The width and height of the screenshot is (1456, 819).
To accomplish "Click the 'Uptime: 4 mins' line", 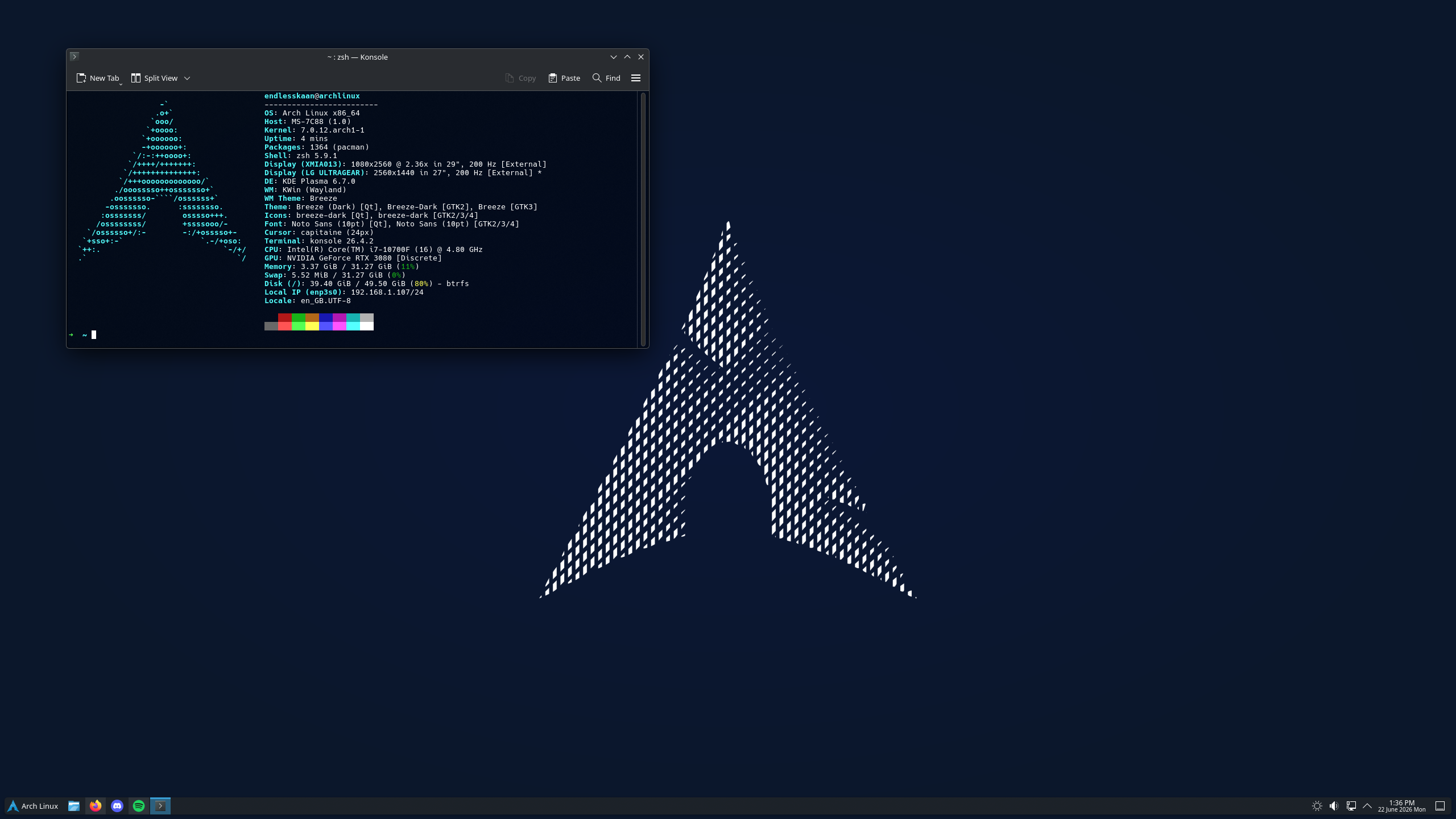I will [296, 139].
